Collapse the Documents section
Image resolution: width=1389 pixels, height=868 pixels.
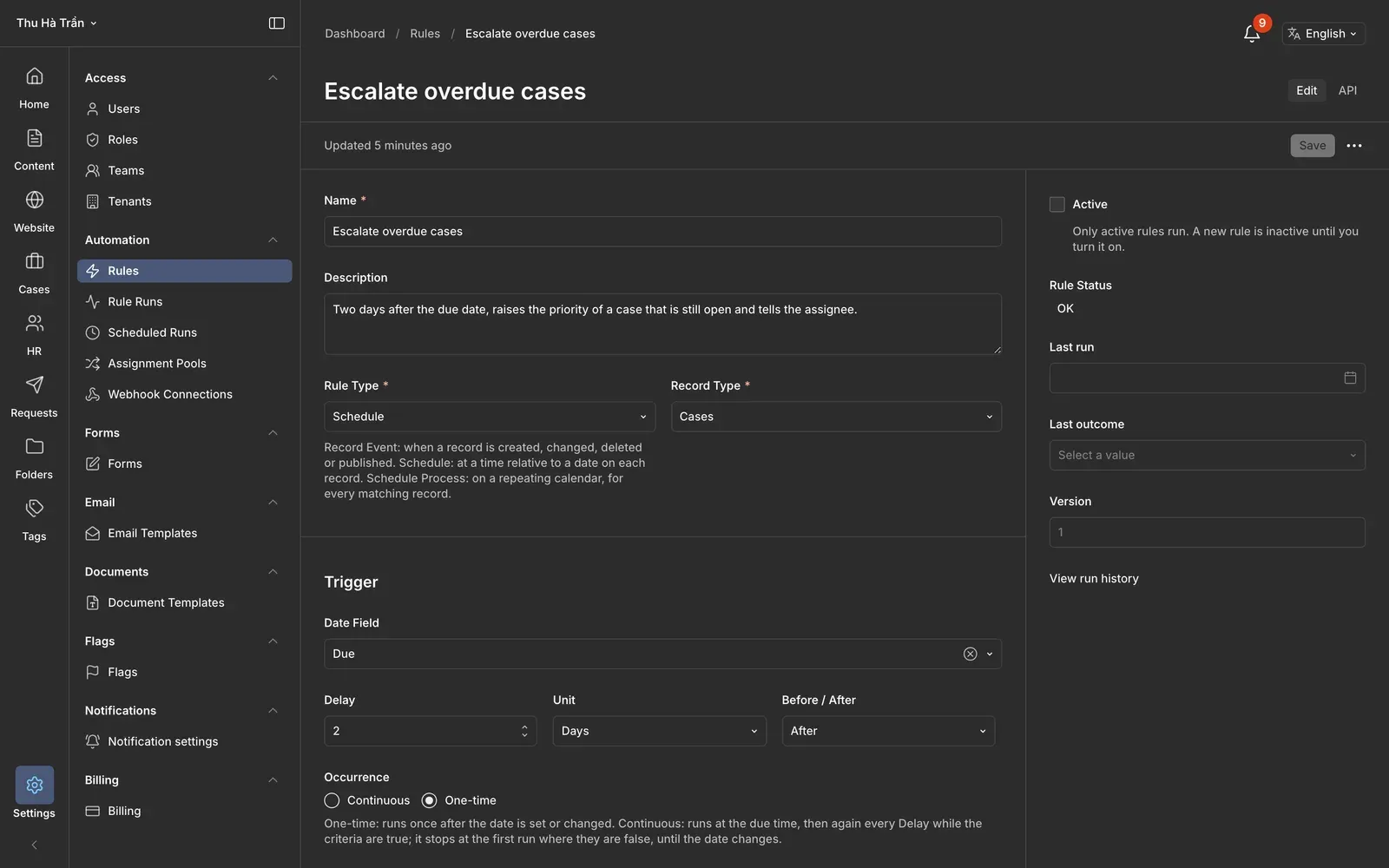tap(273, 572)
